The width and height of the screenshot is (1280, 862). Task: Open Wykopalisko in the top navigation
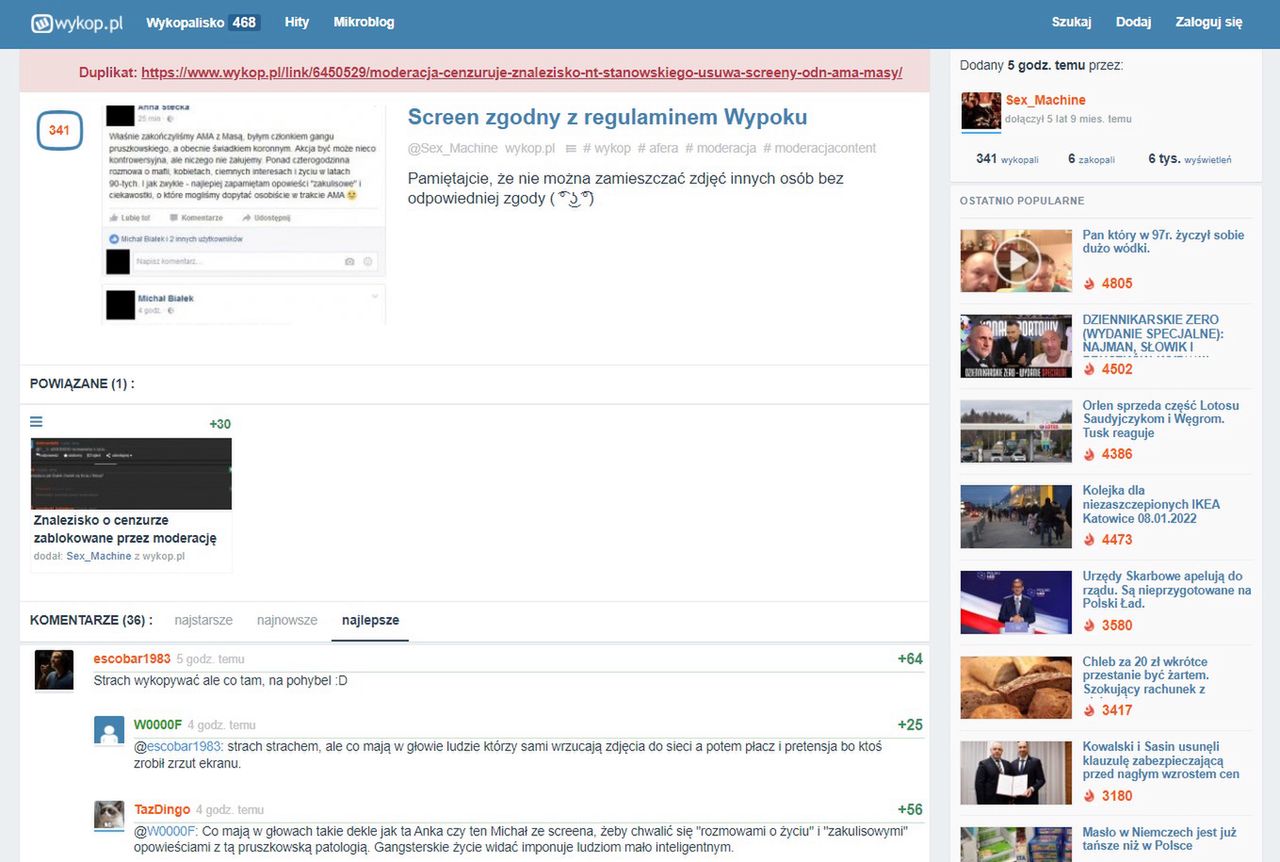[x=185, y=22]
